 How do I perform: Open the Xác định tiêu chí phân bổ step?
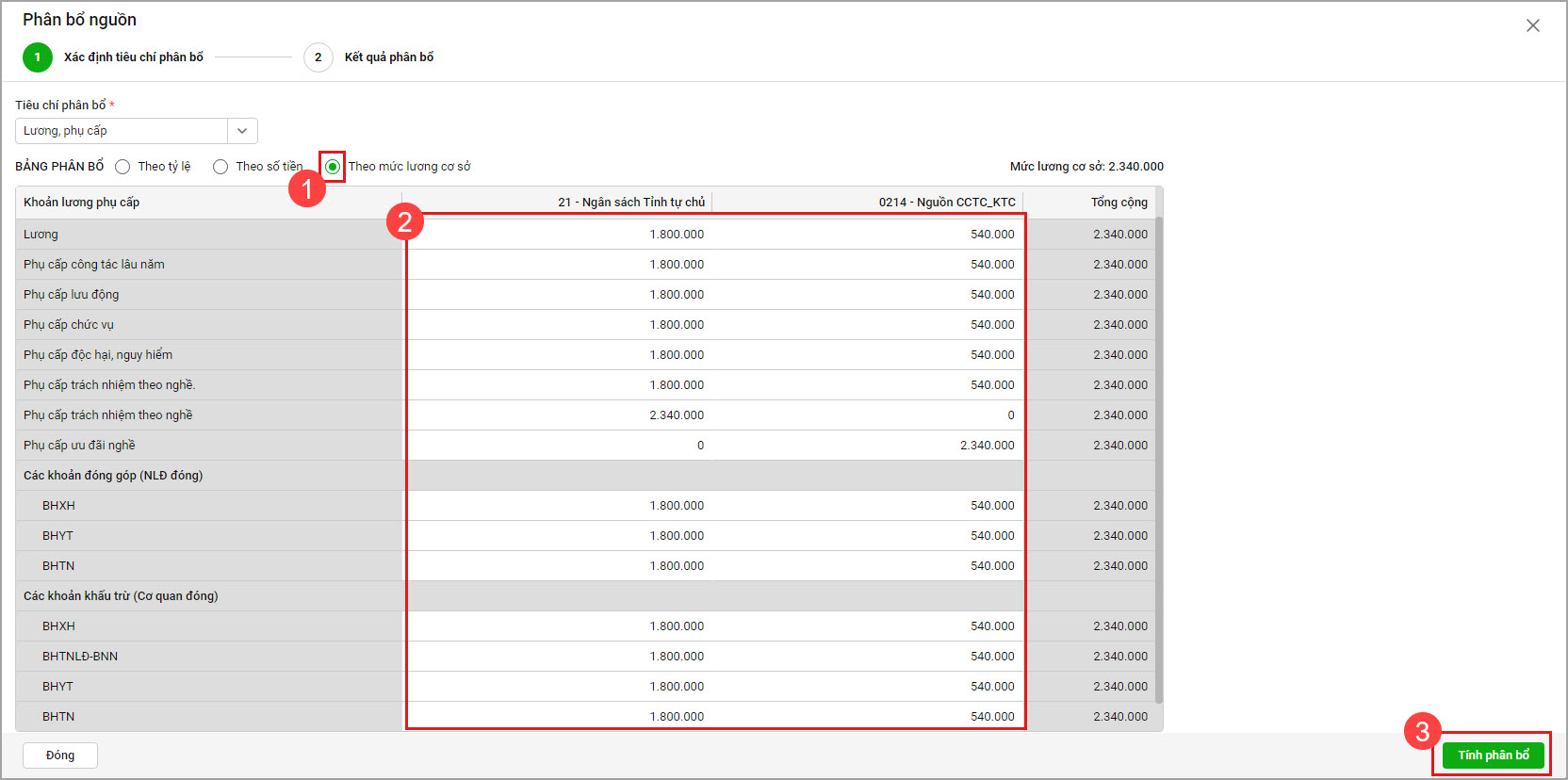pos(133,57)
